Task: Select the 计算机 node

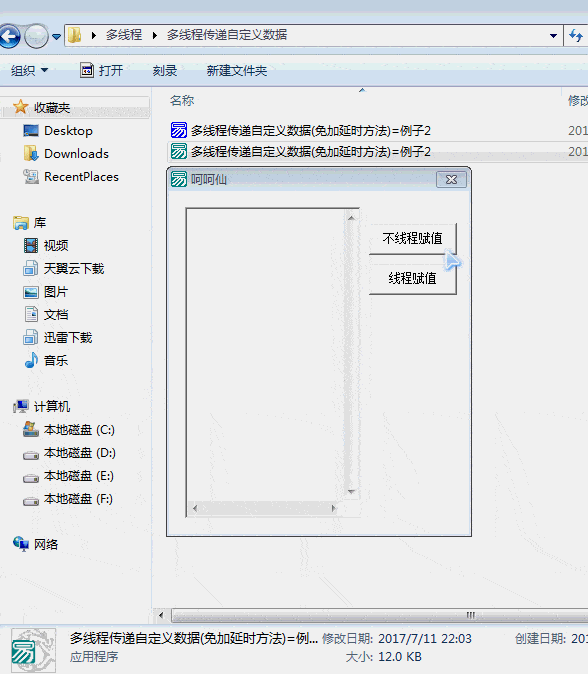Action: click(x=42, y=406)
